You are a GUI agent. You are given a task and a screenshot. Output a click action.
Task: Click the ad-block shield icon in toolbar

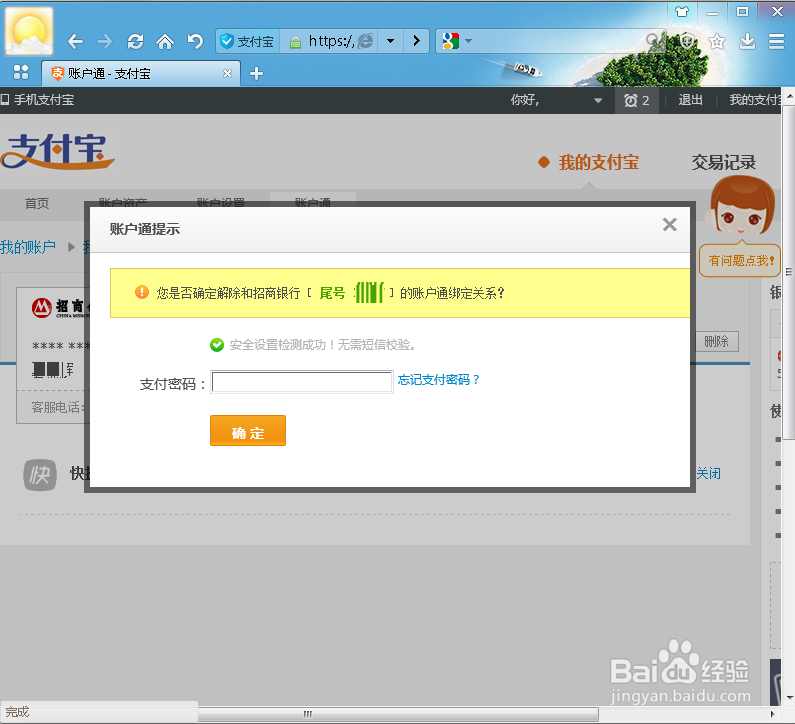686,41
